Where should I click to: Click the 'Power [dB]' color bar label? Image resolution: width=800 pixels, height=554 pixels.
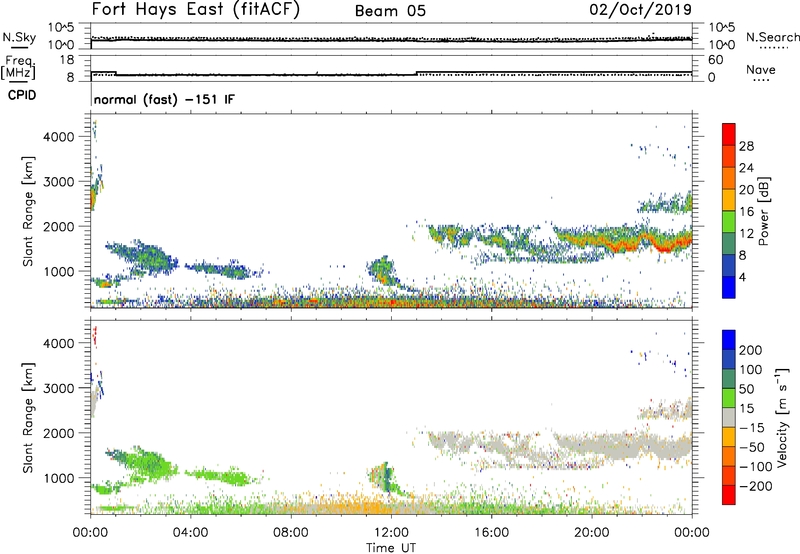coord(763,211)
